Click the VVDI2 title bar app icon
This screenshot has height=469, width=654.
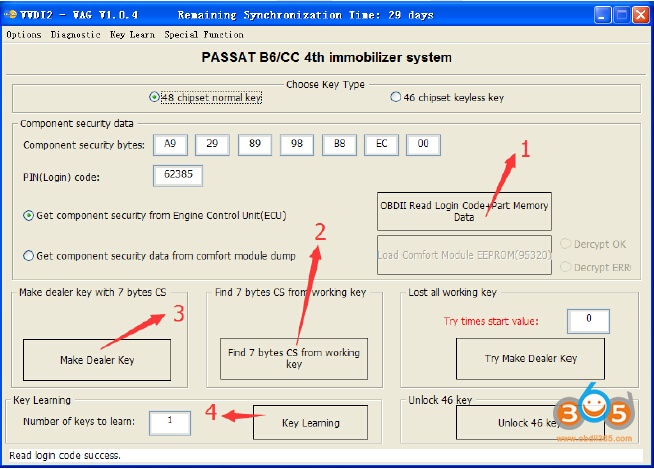tap(10, 15)
